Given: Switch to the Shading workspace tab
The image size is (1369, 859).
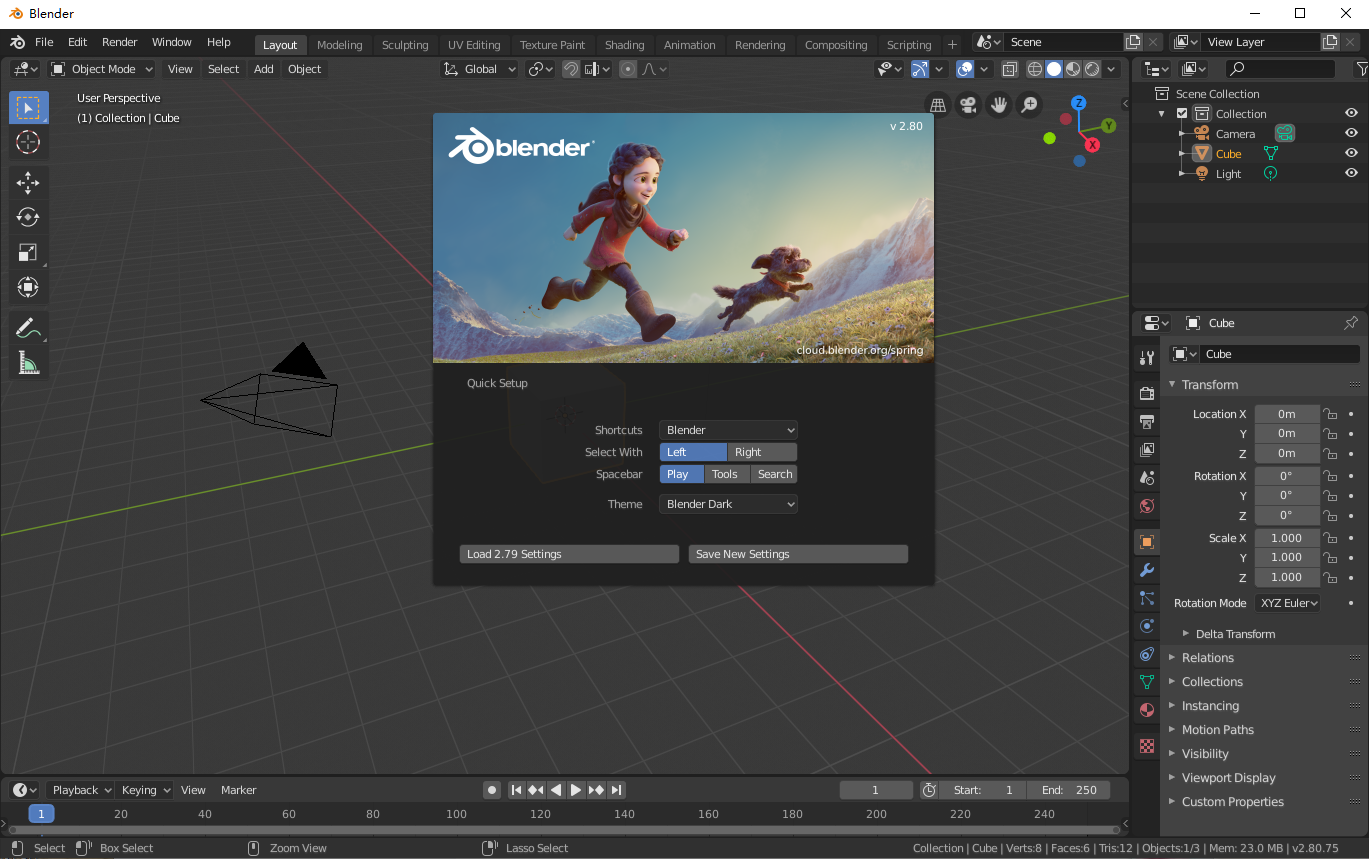Looking at the screenshot, I should click(625, 45).
